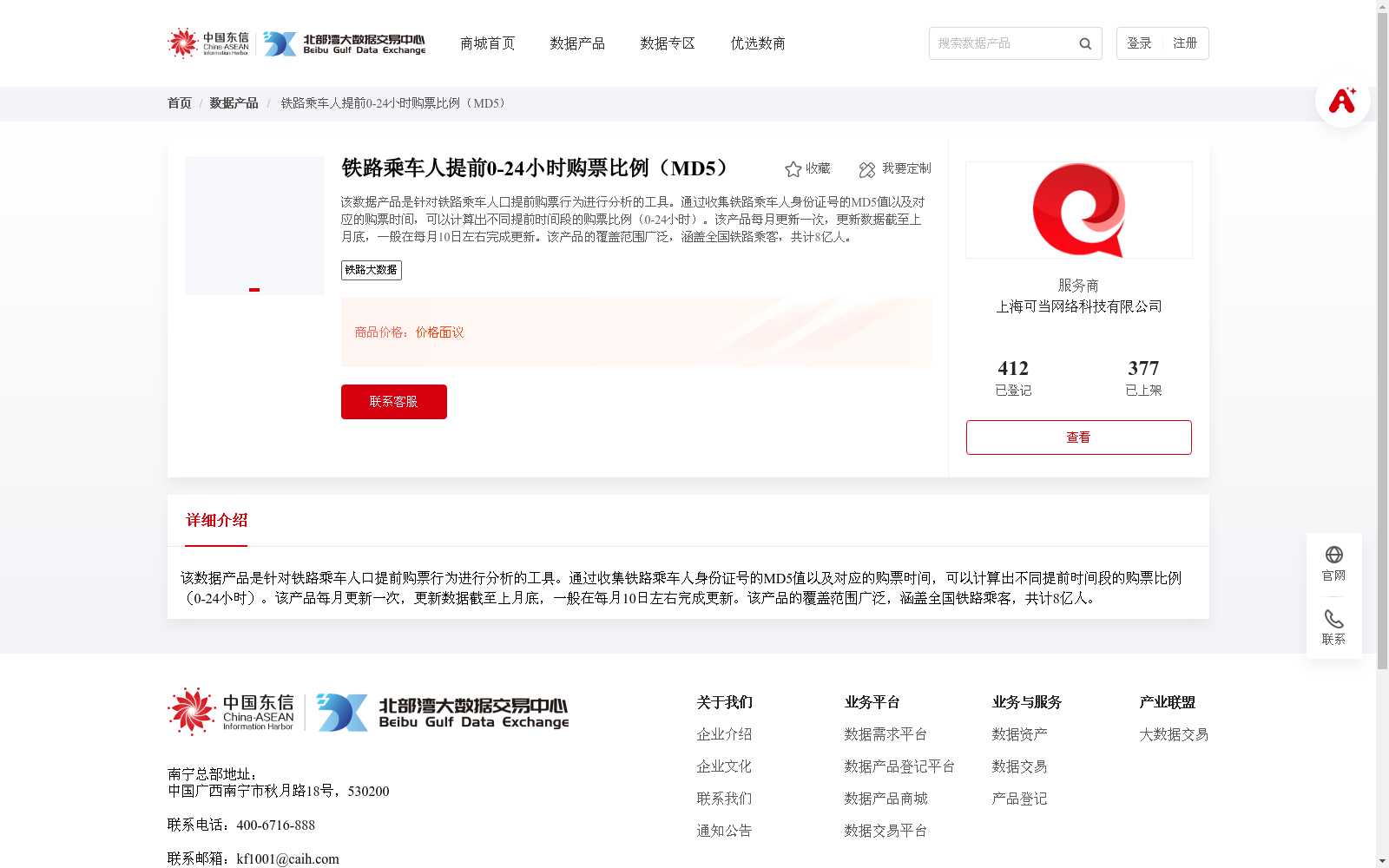
Task: Open 数据产品 in the navigation bar
Action: (x=577, y=43)
